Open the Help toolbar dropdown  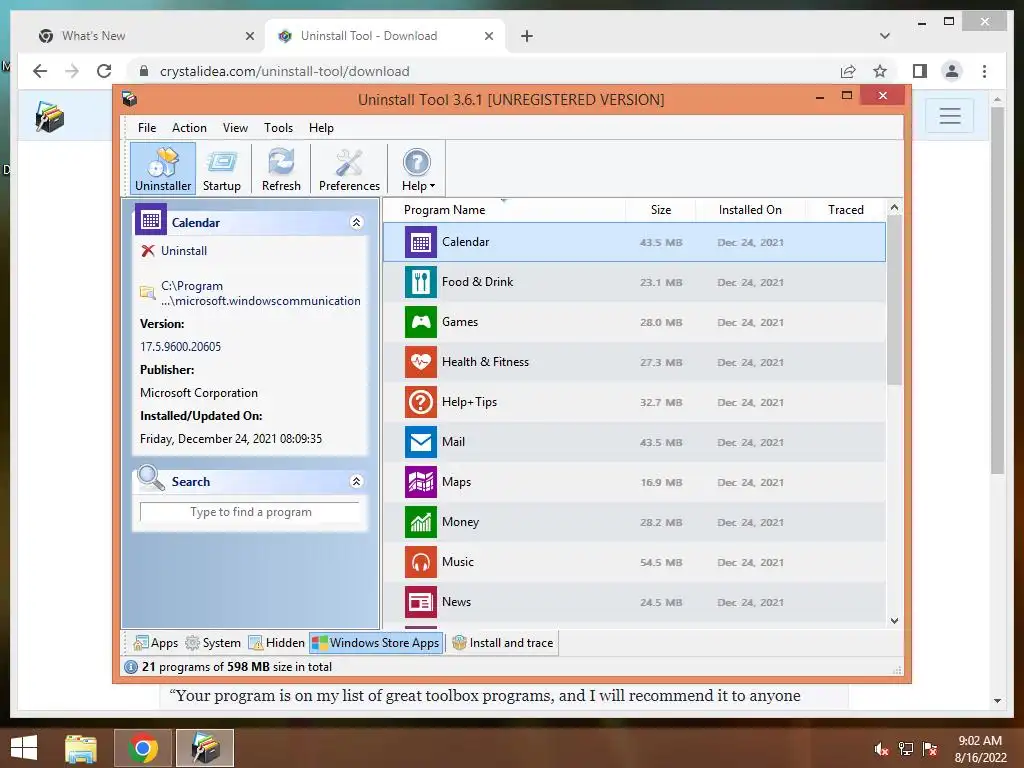coord(417,169)
